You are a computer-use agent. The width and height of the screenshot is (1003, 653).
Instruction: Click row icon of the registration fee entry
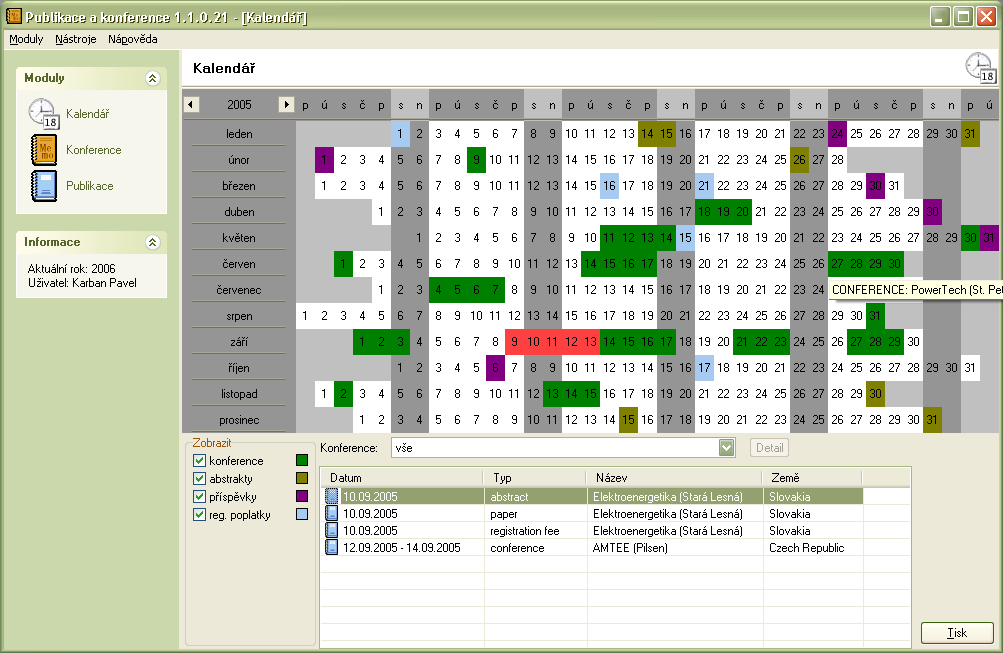331,530
